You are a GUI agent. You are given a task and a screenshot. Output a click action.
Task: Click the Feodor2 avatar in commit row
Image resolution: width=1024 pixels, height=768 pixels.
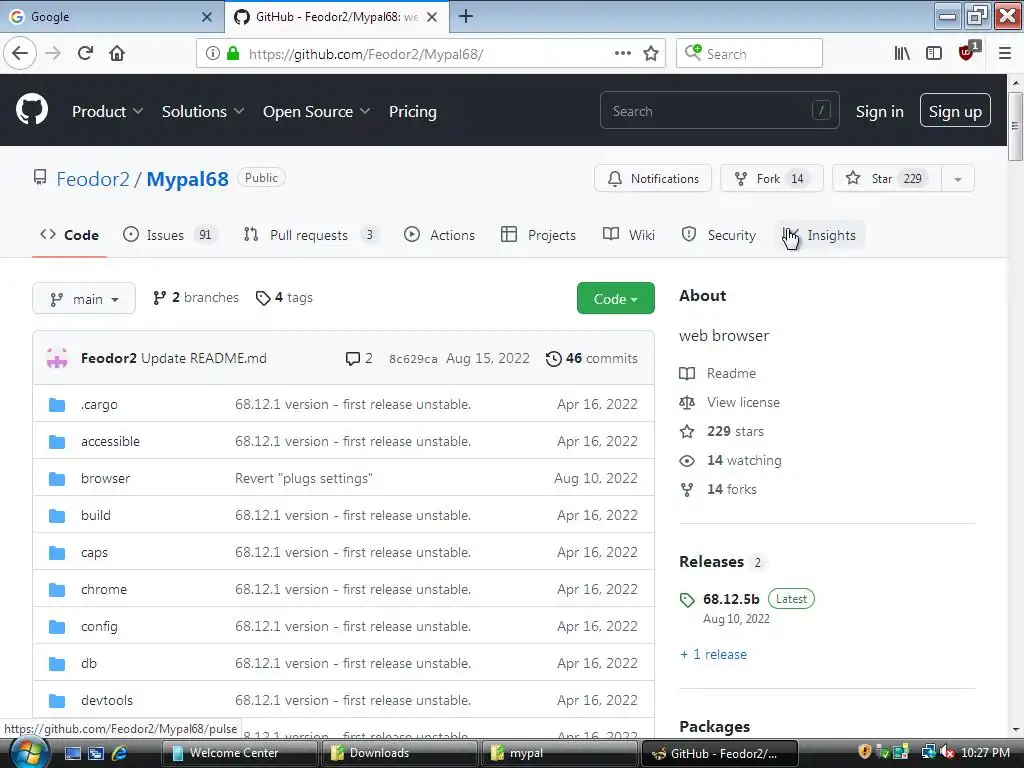coord(57,358)
